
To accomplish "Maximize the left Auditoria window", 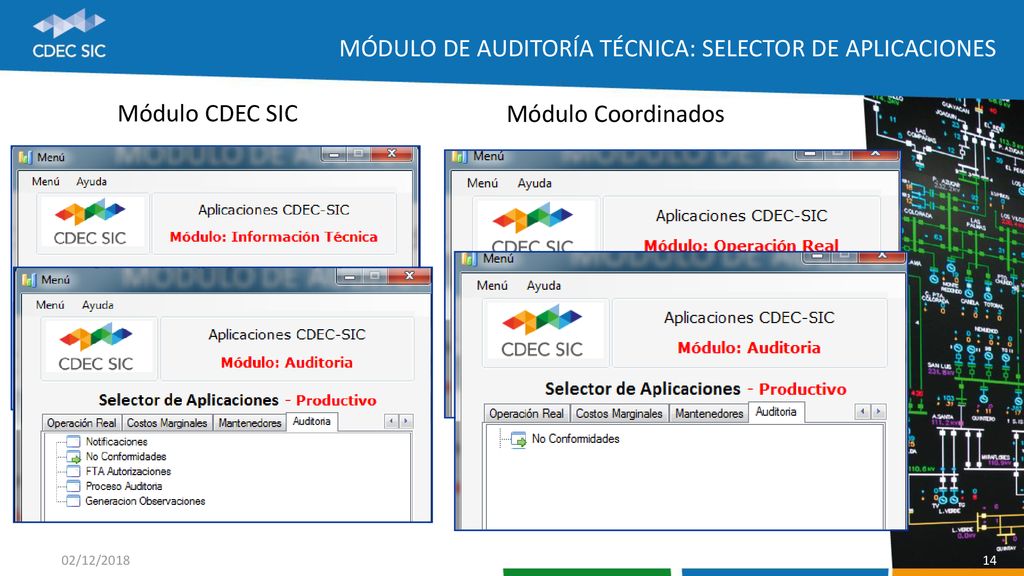I will (x=375, y=277).
